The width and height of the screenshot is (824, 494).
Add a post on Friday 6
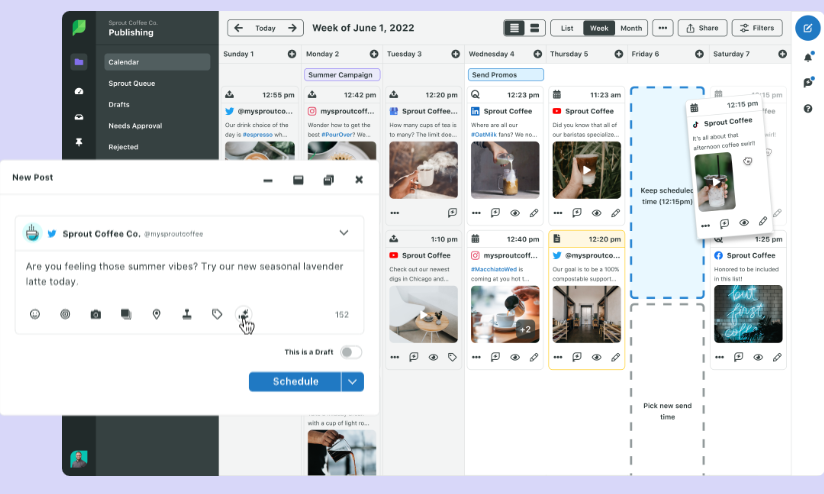(x=699, y=54)
